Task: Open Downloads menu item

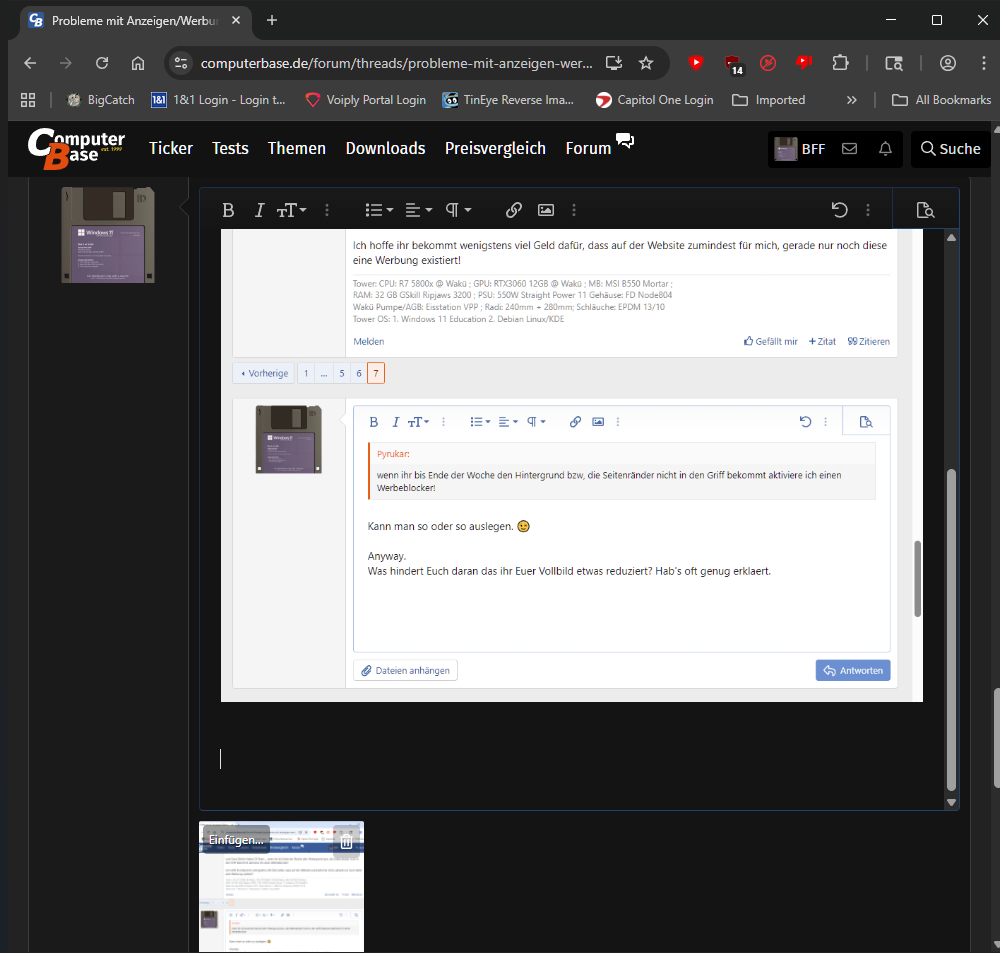Action: (x=385, y=148)
